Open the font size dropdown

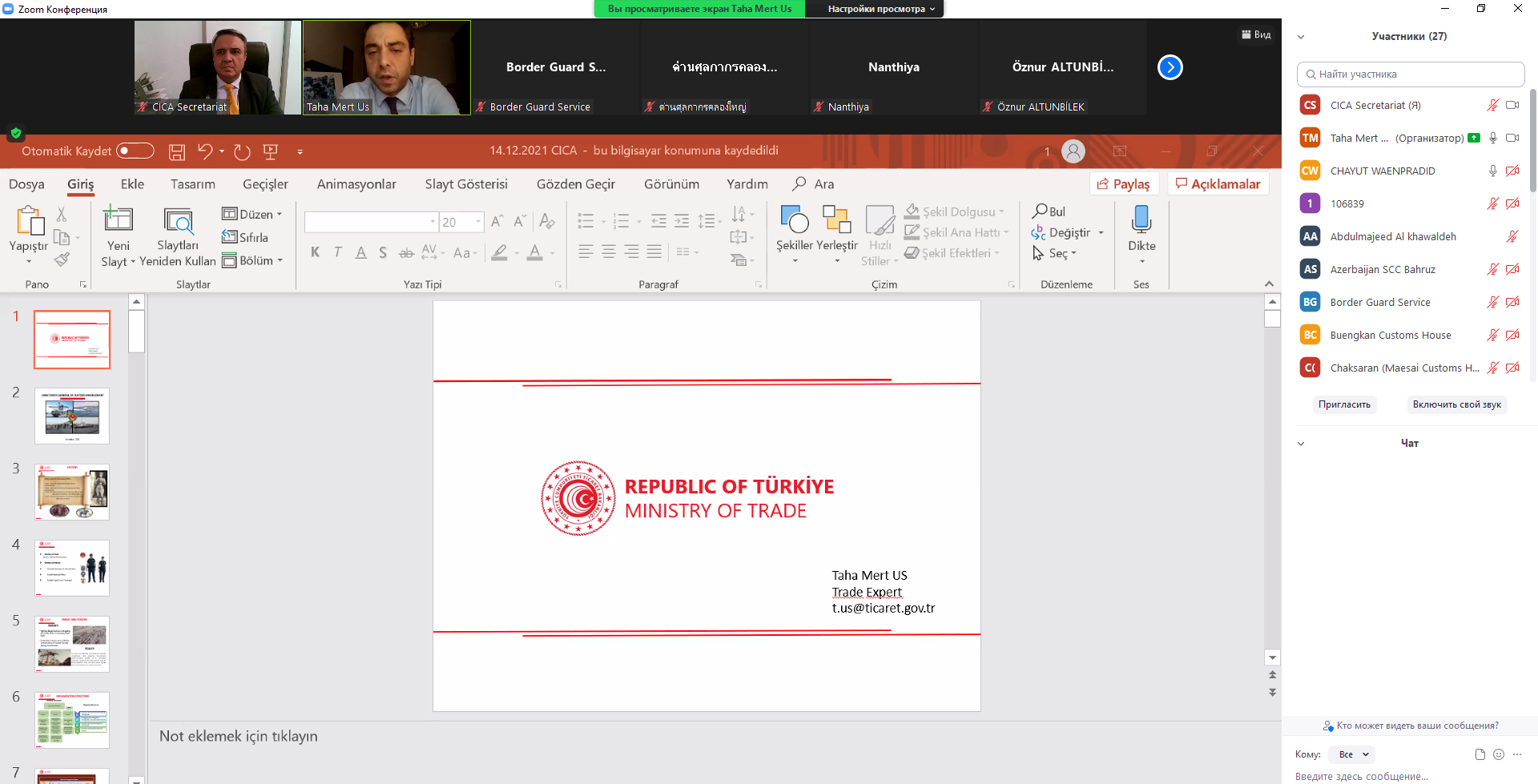pyautogui.click(x=478, y=222)
